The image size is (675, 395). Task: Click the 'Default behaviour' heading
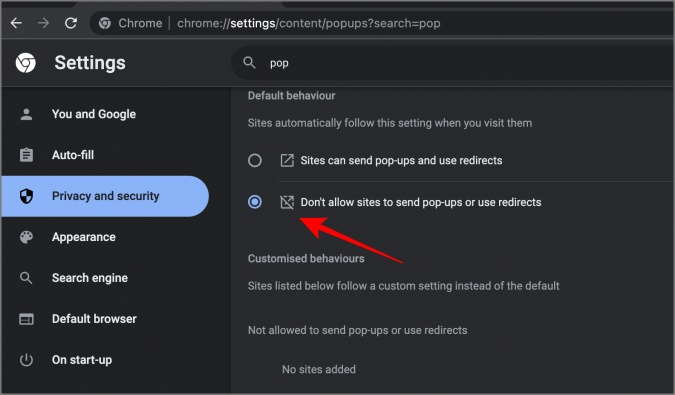coord(291,96)
